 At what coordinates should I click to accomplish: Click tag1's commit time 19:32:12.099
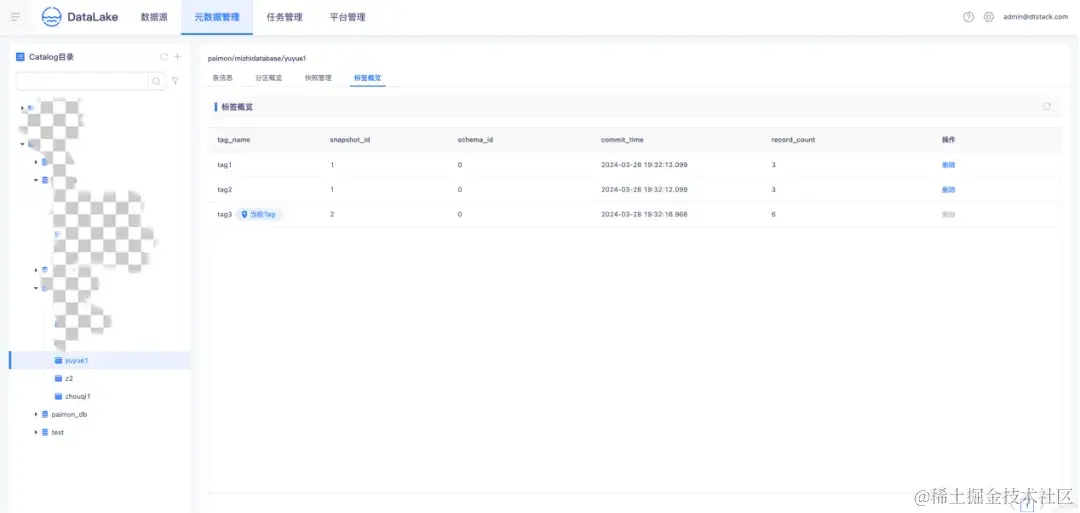tap(644, 165)
